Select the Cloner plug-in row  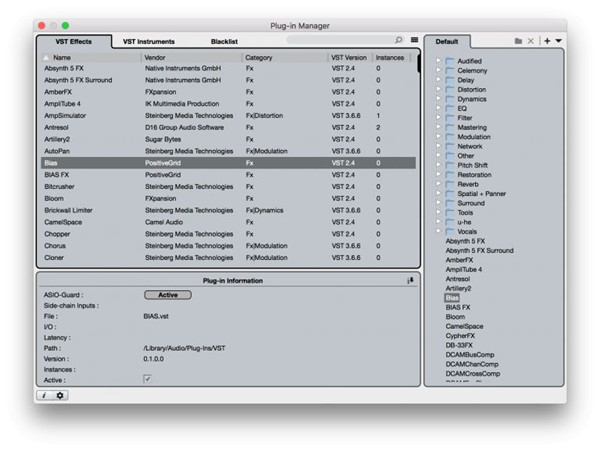pyautogui.click(x=228, y=257)
